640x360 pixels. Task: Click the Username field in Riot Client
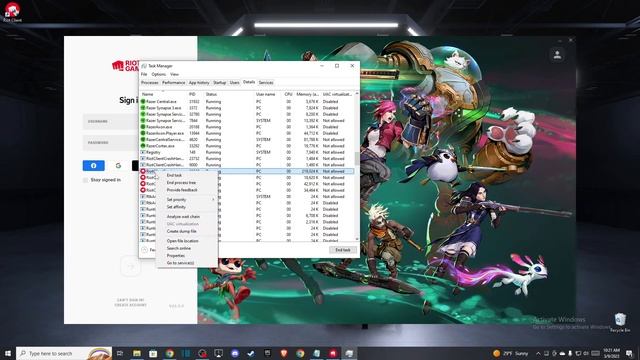[x=111, y=122]
